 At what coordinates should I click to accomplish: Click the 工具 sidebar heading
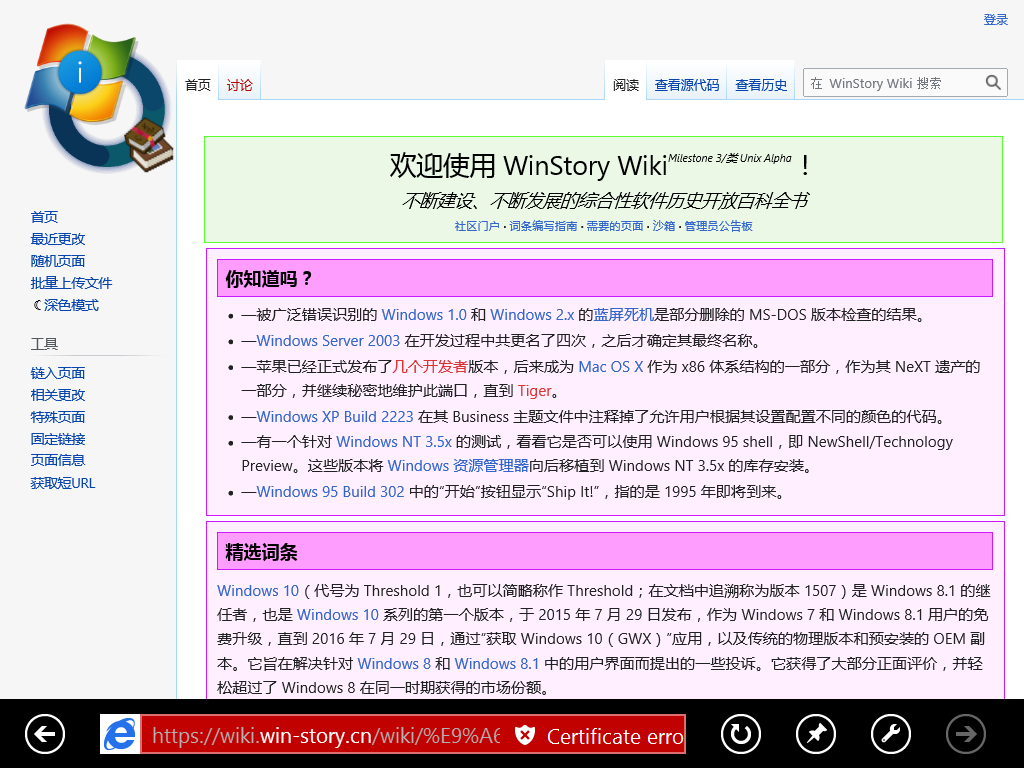[44, 344]
